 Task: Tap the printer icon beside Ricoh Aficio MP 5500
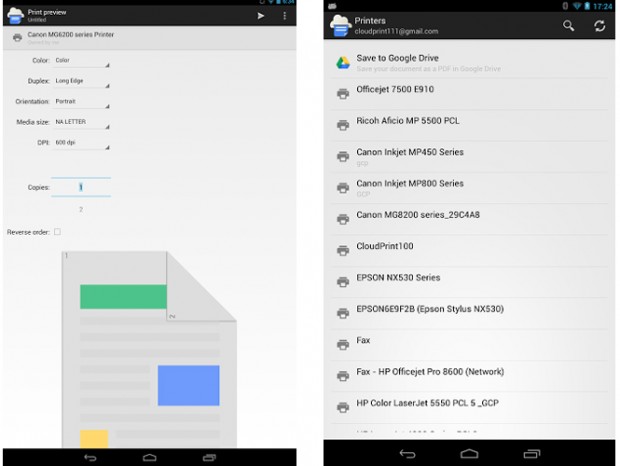(x=343, y=125)
